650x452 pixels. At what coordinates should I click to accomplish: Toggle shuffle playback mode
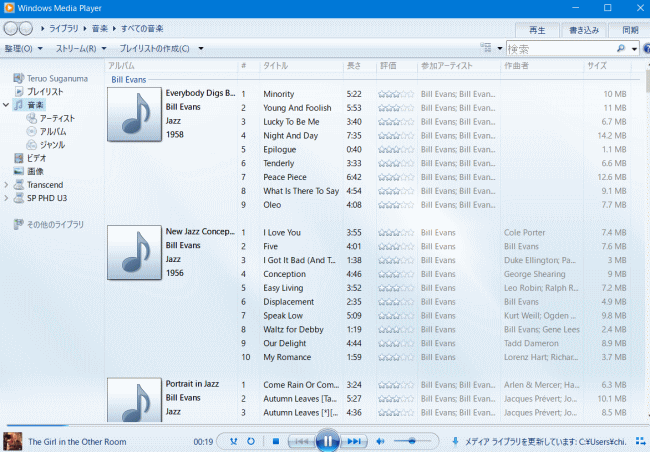(233, 441)
